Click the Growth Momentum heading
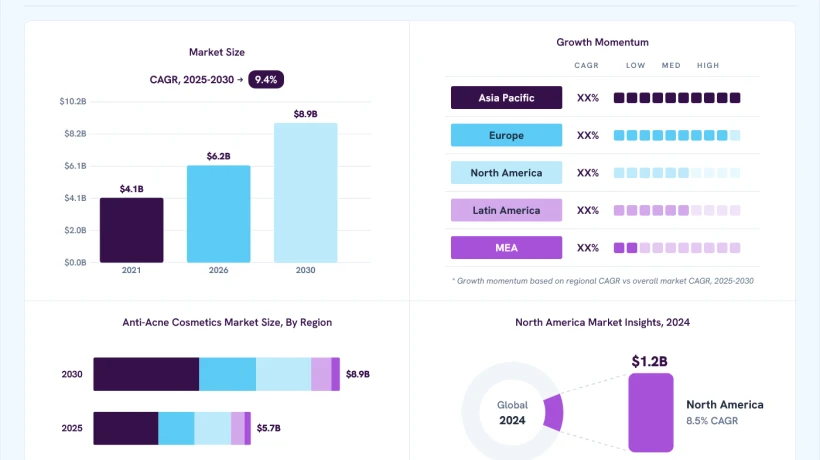 (602, 42)
